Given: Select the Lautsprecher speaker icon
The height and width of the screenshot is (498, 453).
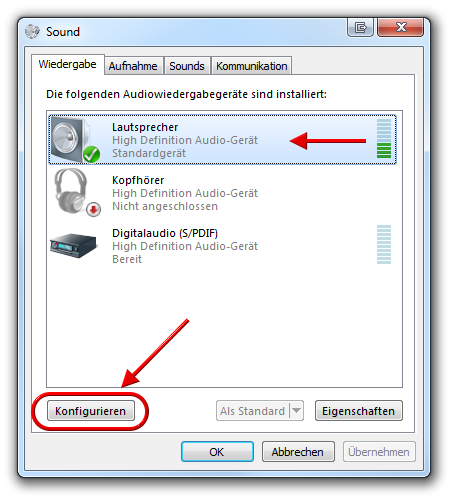Looking at the screenshot, I should pyautogui.click(x=72, y=139).
